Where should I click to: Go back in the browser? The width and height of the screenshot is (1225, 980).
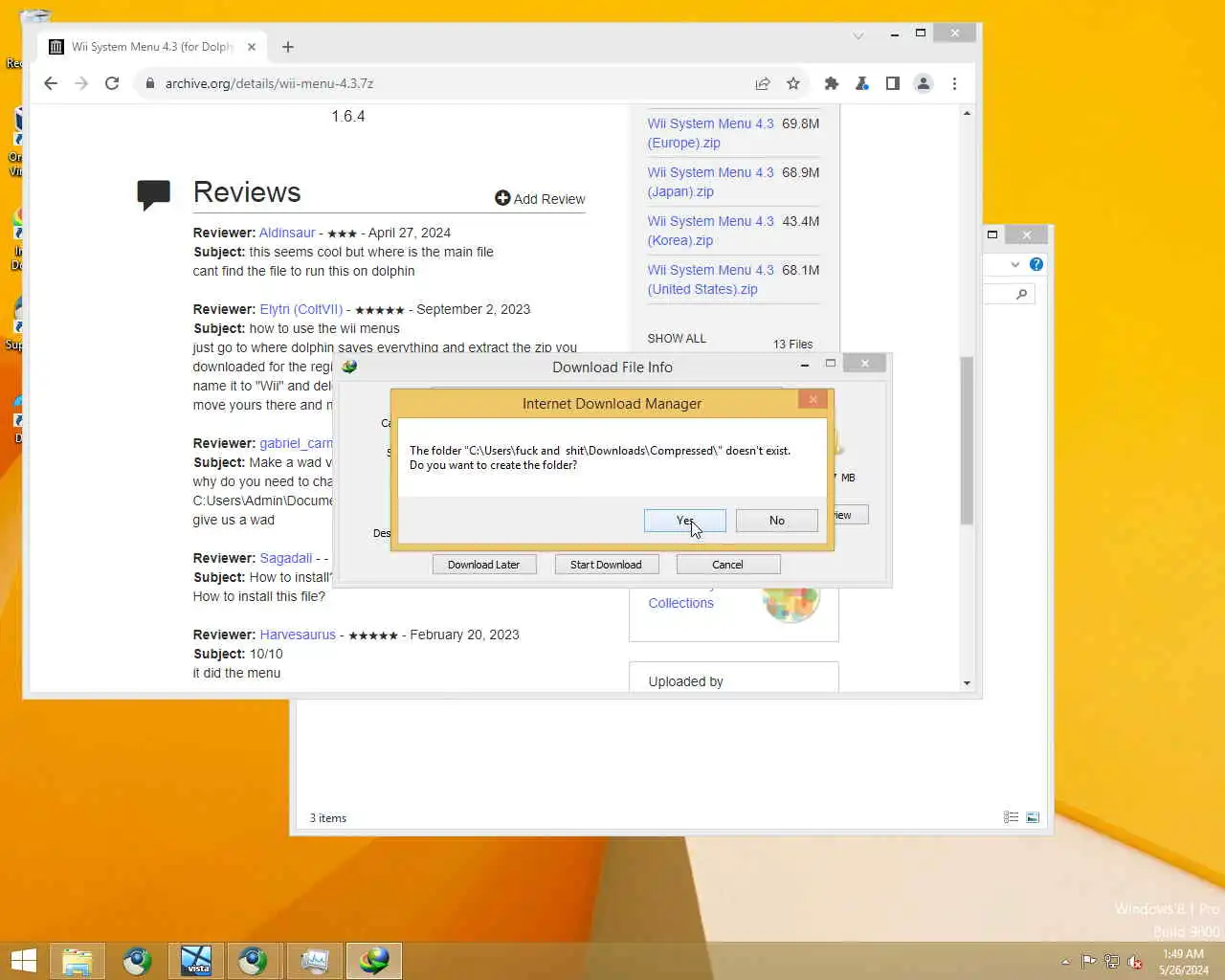51,83
